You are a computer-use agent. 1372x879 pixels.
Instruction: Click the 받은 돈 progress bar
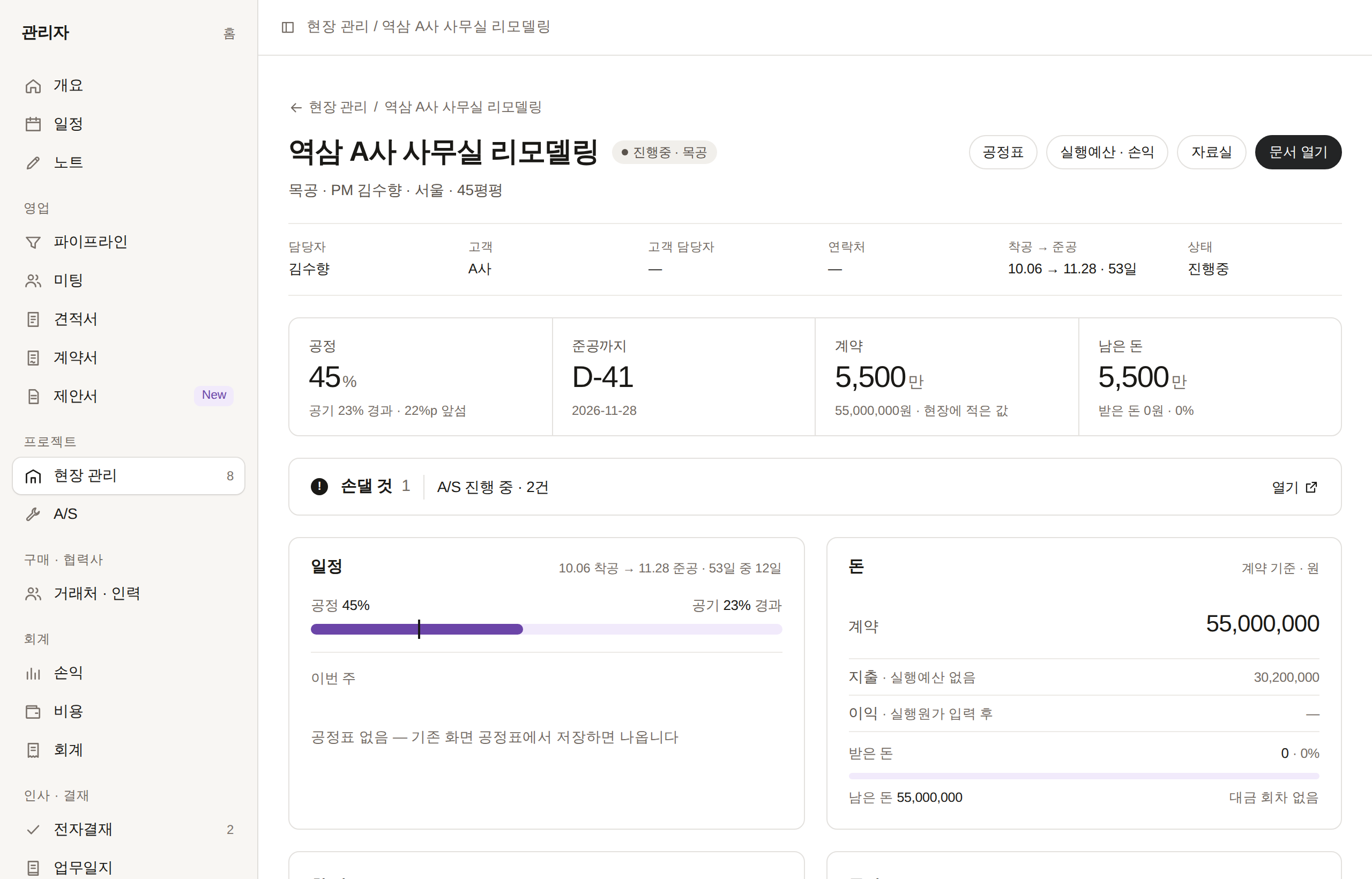pos(1084,776)
